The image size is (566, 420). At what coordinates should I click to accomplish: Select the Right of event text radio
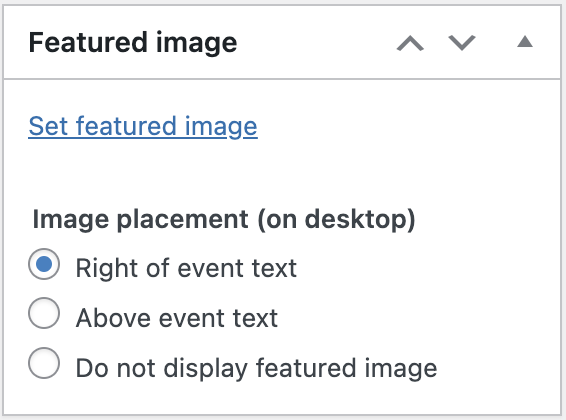coord(44,264)
